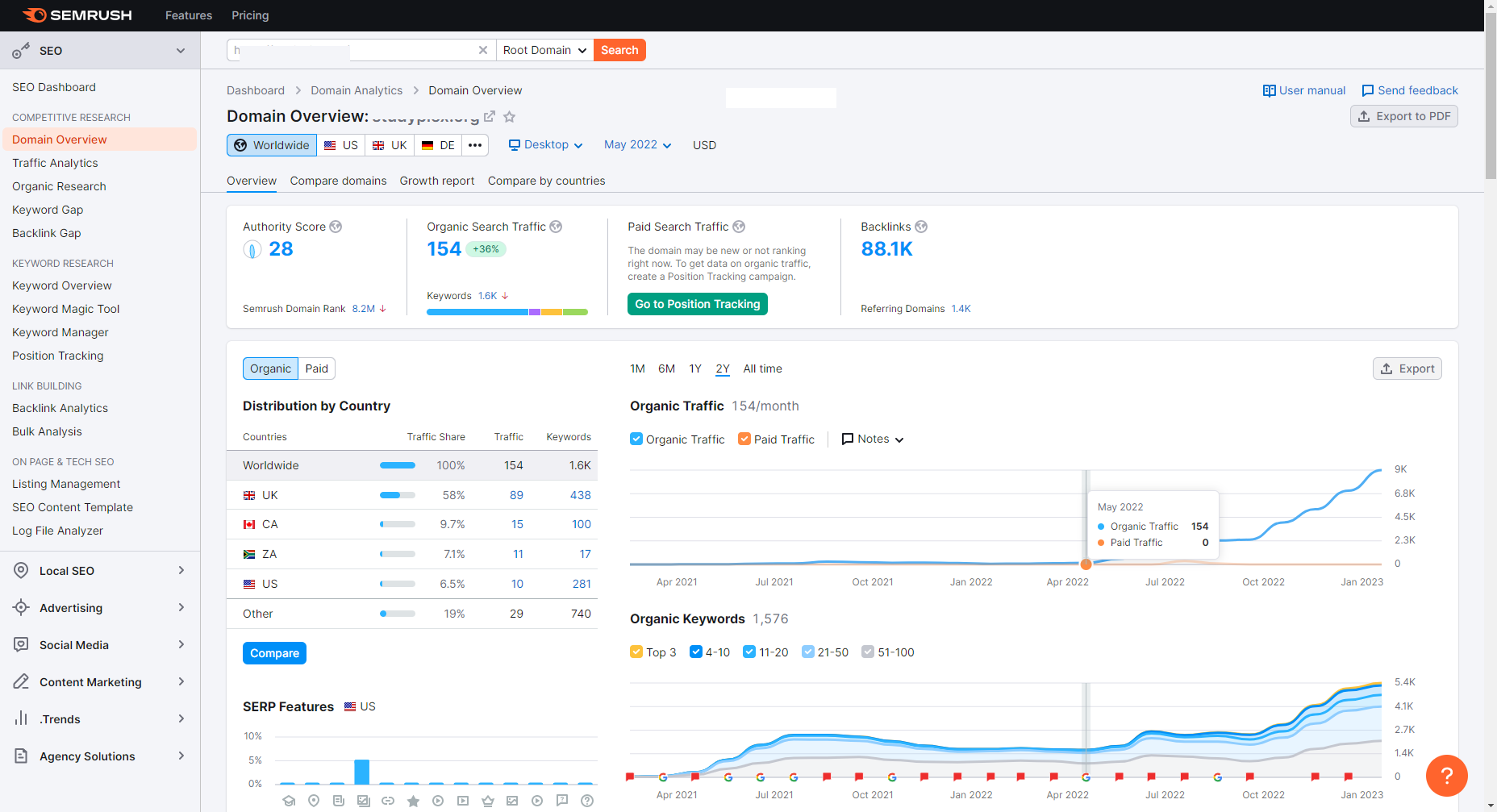The width and height of the screenshot is (1497, 812).
Task: Click the UK traffic share bar
Action: tap(398, 495)
